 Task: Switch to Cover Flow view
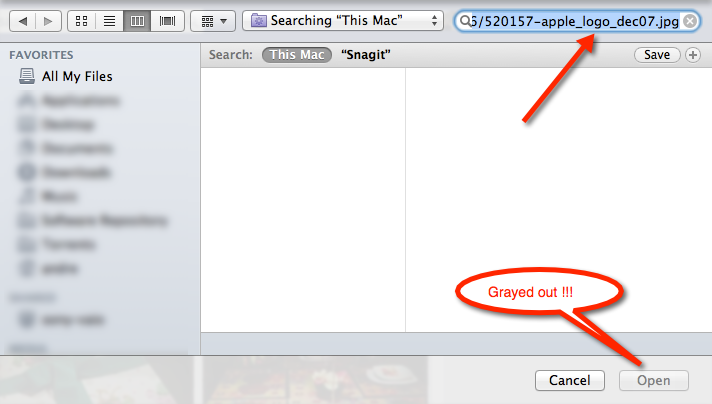(168, 21)
